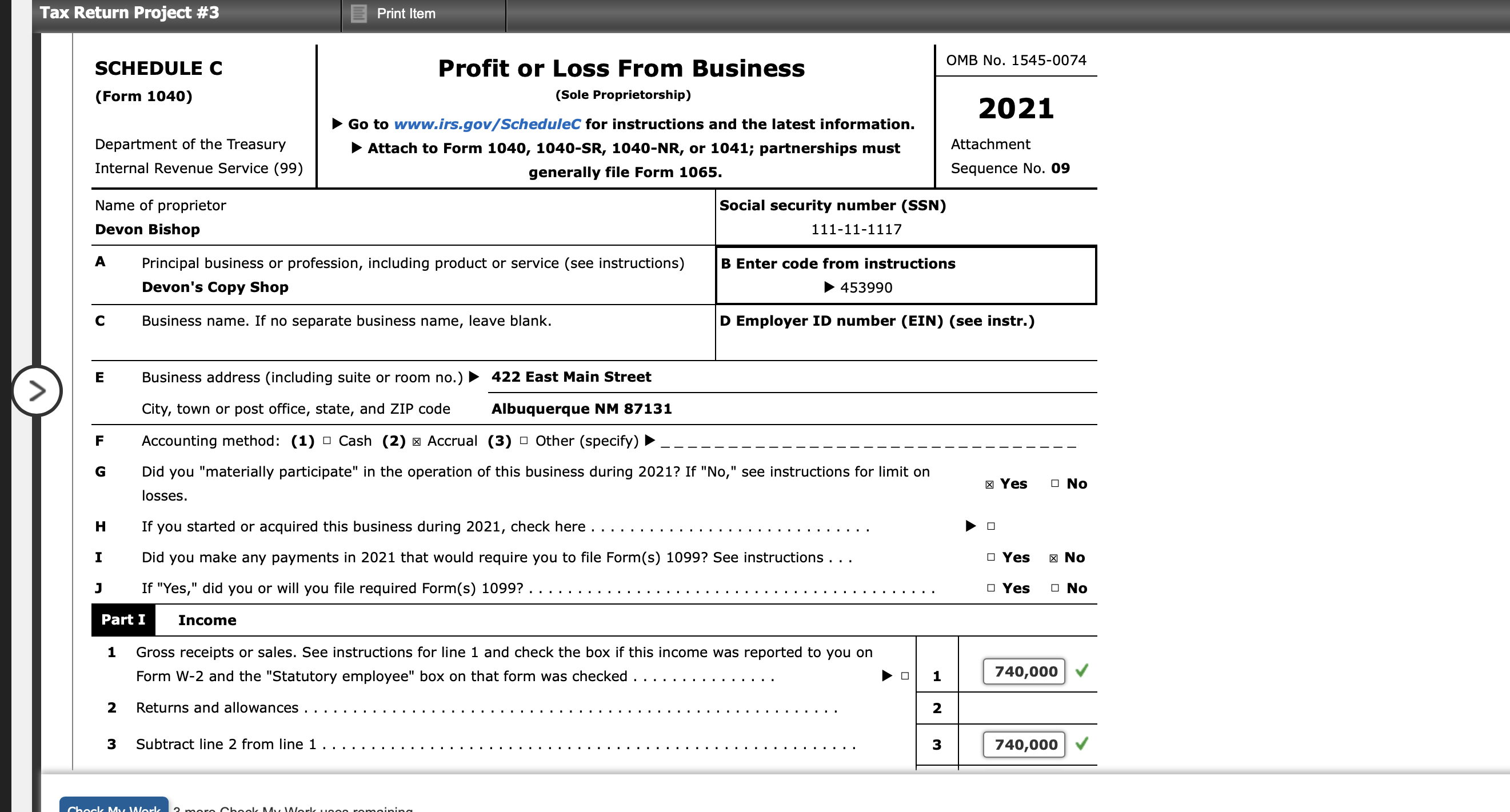Image resolution: width=1510 pixels, height=812 pixels.
Task: Uncheck the Accrual accounting method box
Action: pyautogui.click(x=417, y=441)
